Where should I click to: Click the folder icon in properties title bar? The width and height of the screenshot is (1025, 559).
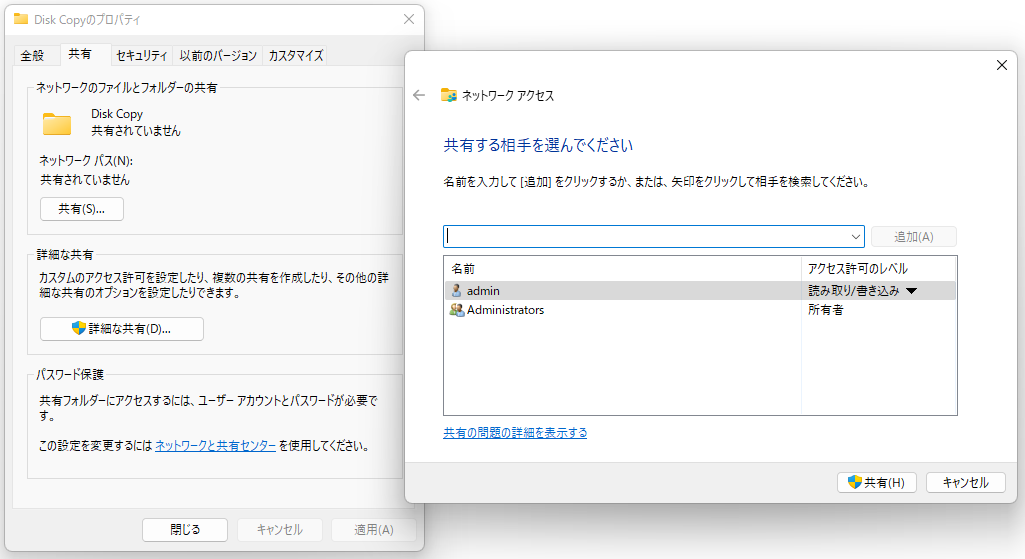[21, 19]
